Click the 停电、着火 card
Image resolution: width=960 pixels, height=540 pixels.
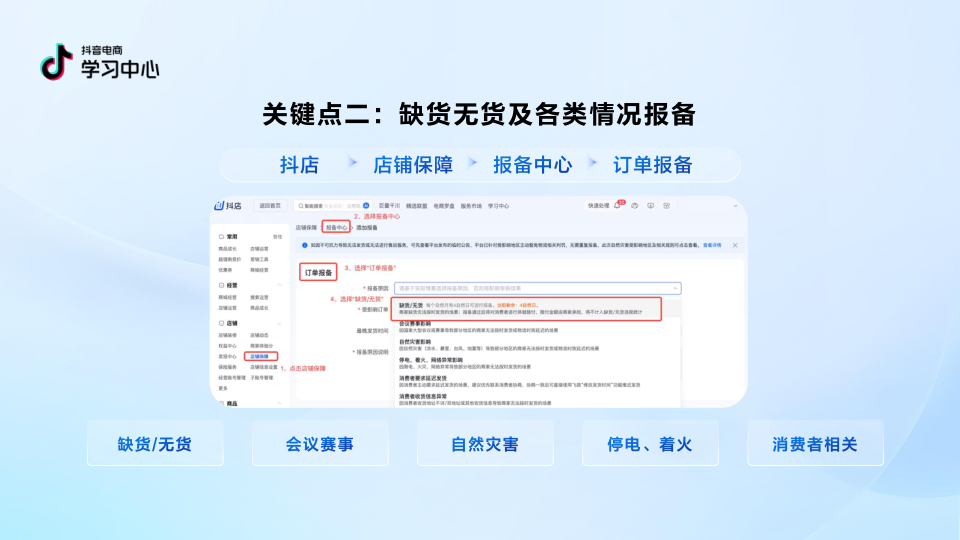click(x=650, y=443)
